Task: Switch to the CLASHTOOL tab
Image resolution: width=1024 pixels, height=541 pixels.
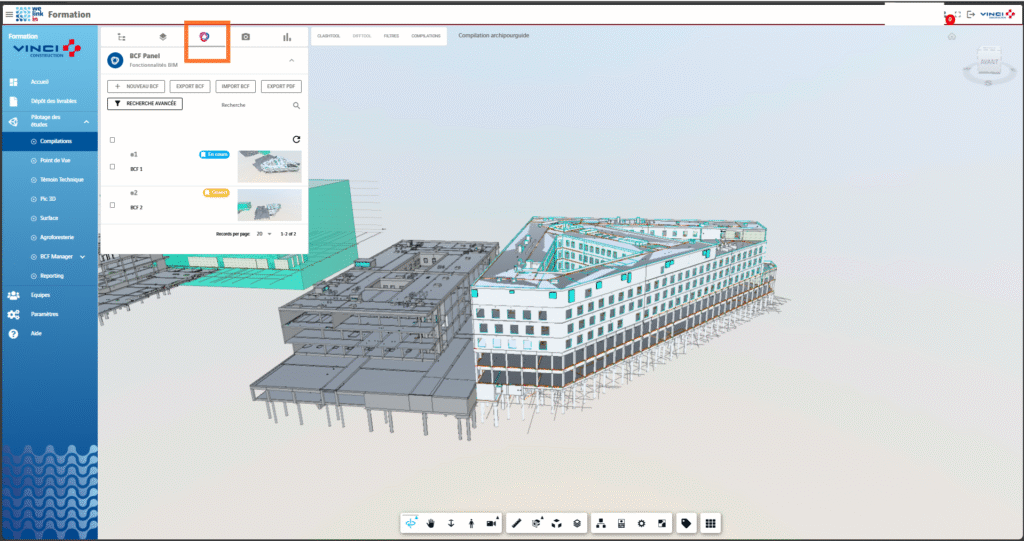Action: coord(328,36)
